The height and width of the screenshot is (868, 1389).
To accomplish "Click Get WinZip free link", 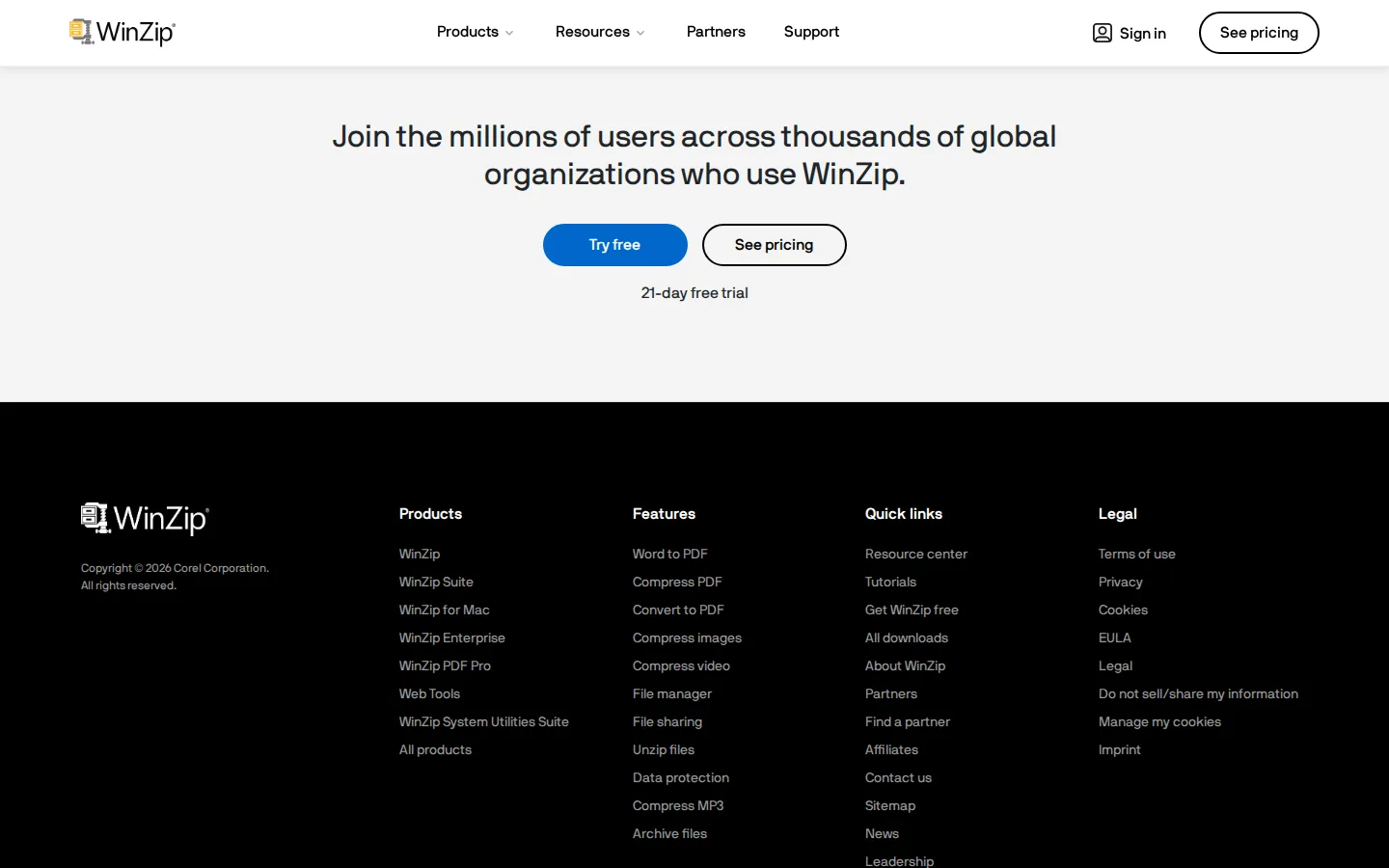I will pos(912,610).
